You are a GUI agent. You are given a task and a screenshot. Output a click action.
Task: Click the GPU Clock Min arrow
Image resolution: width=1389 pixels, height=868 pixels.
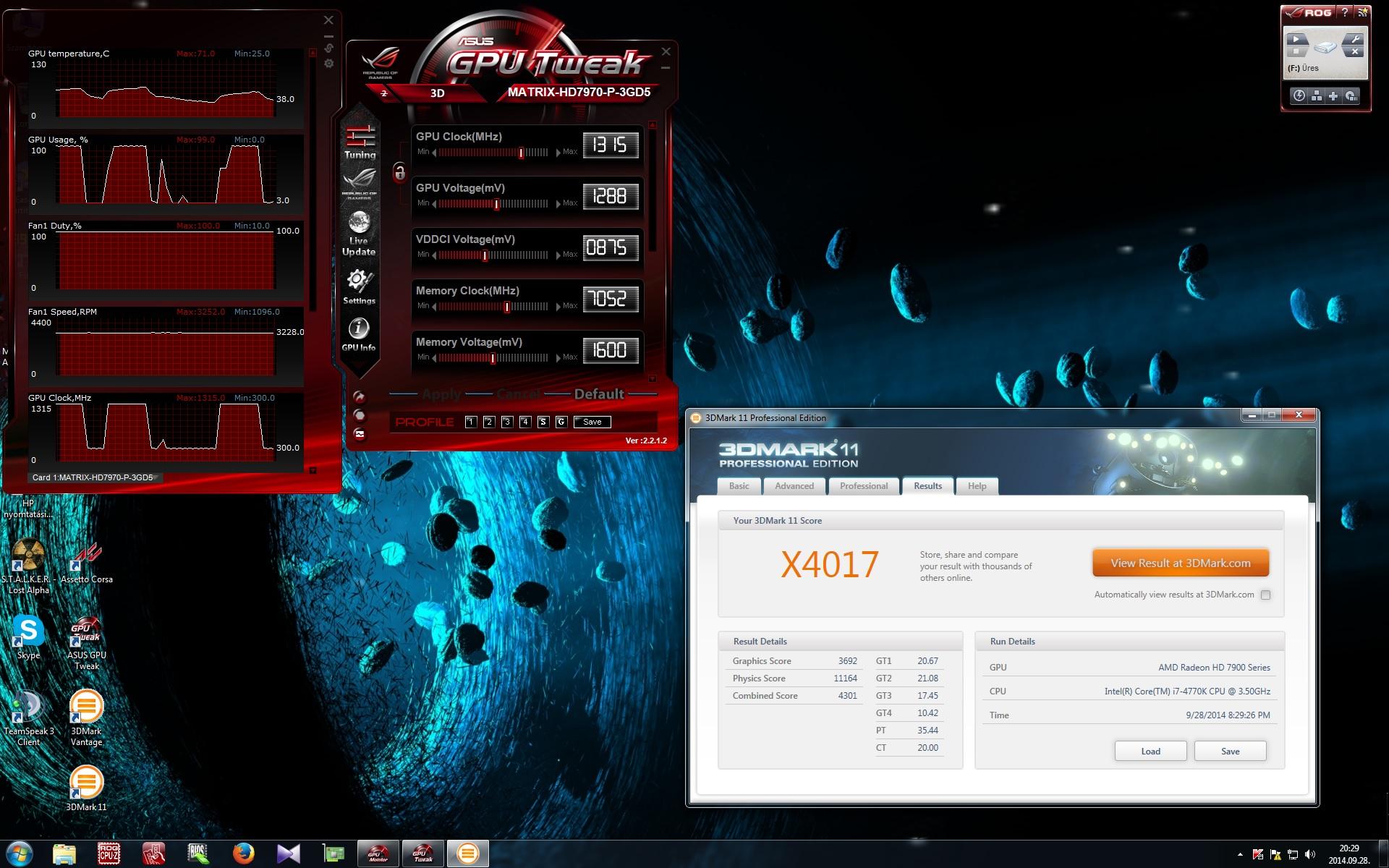(x=434, y=153)
